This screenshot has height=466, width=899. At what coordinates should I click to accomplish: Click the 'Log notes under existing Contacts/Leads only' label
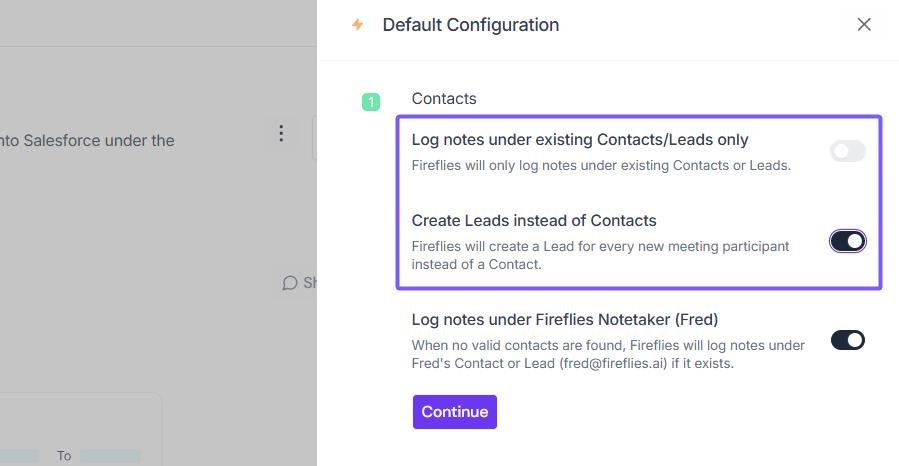[x=579, y=140]
